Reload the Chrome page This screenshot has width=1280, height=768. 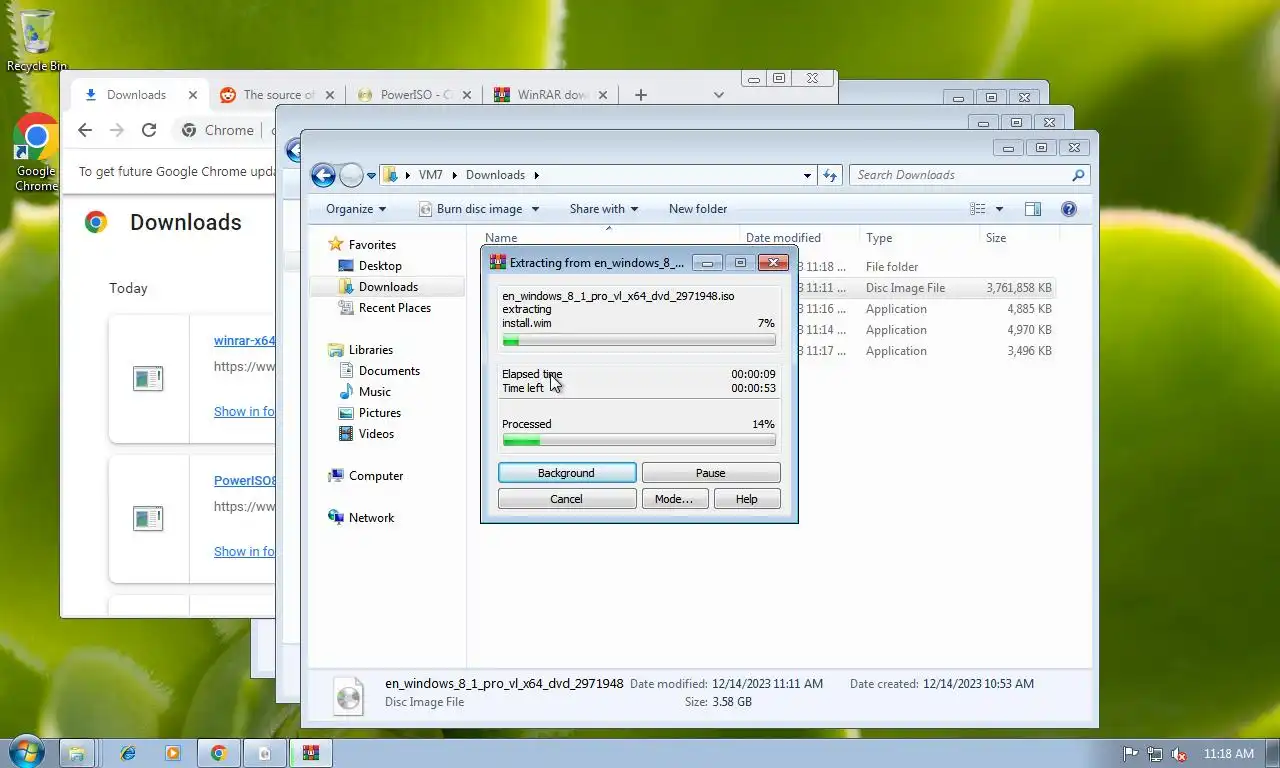pos(149,130)
